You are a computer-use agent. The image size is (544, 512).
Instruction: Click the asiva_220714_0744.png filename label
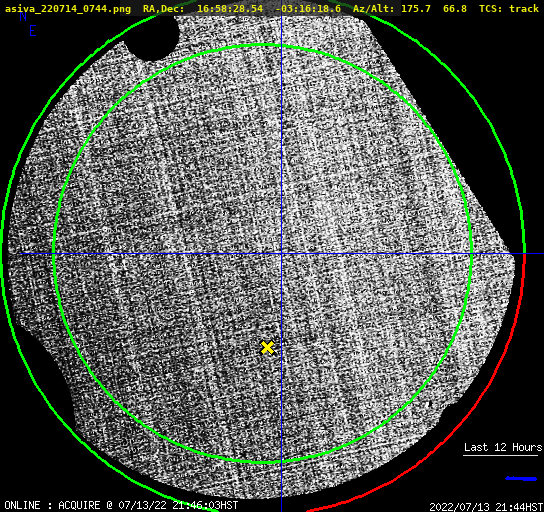(x=68, y=8)
